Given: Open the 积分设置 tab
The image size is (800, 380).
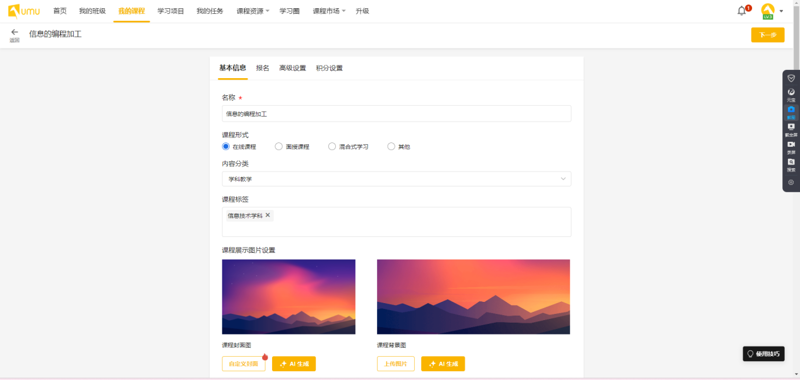Looking at the screenshot, I should 329,68.
